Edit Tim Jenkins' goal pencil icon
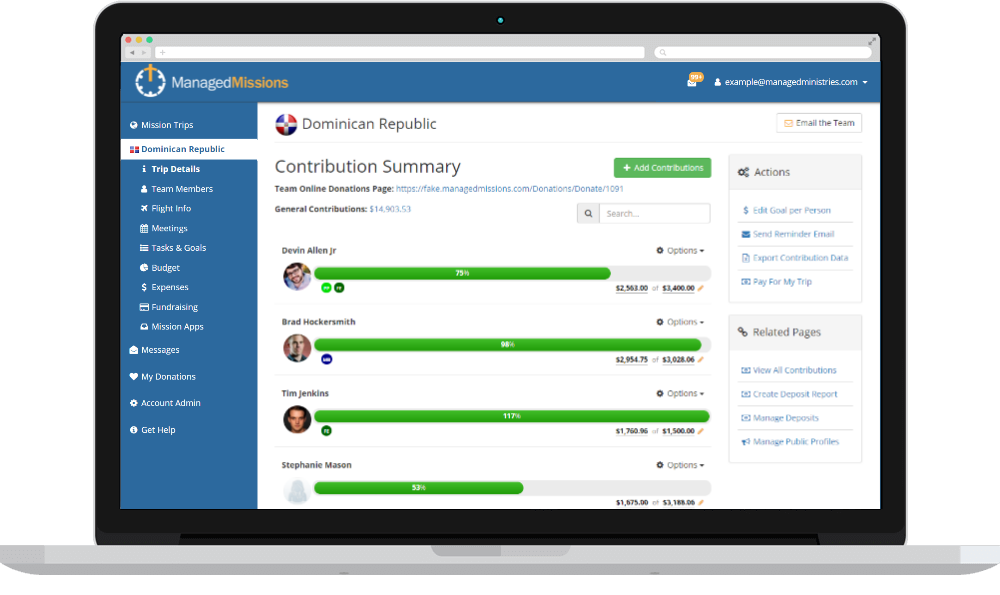The width and height of the screenshot is (1000, 595). [700, 431]
